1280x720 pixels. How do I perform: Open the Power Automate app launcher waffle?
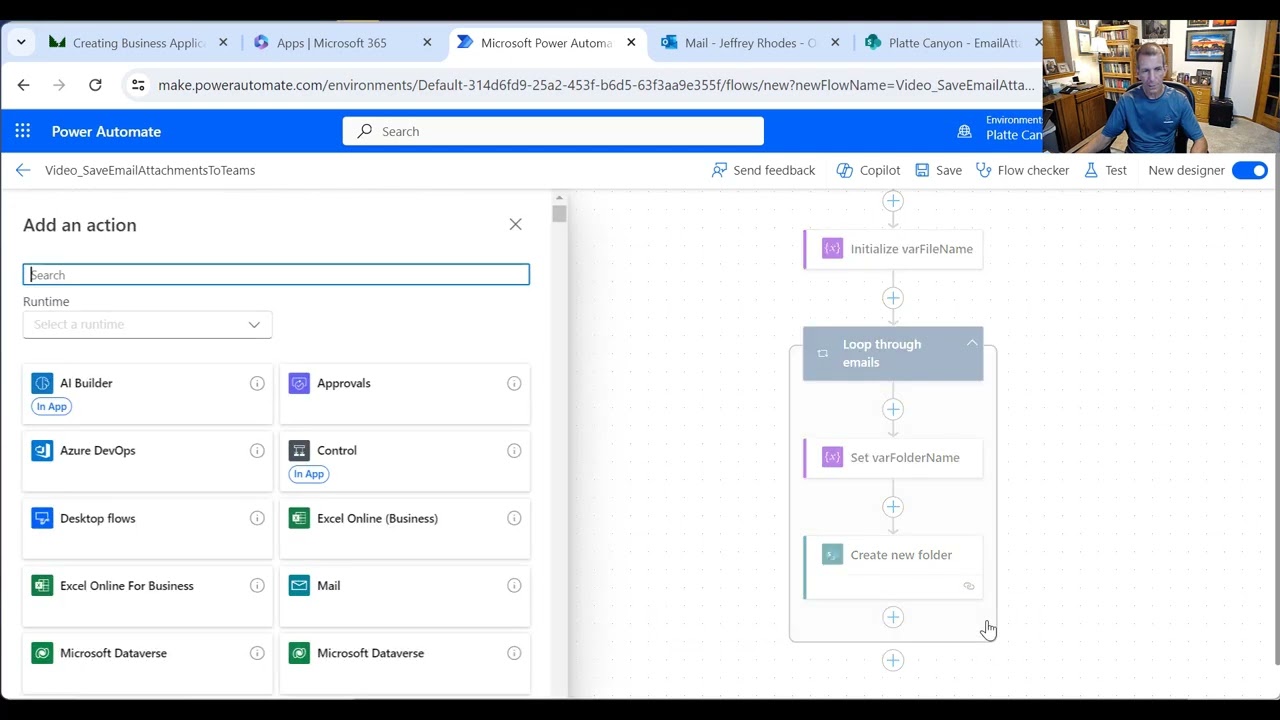pyautogui.click(x=23, y=131)
